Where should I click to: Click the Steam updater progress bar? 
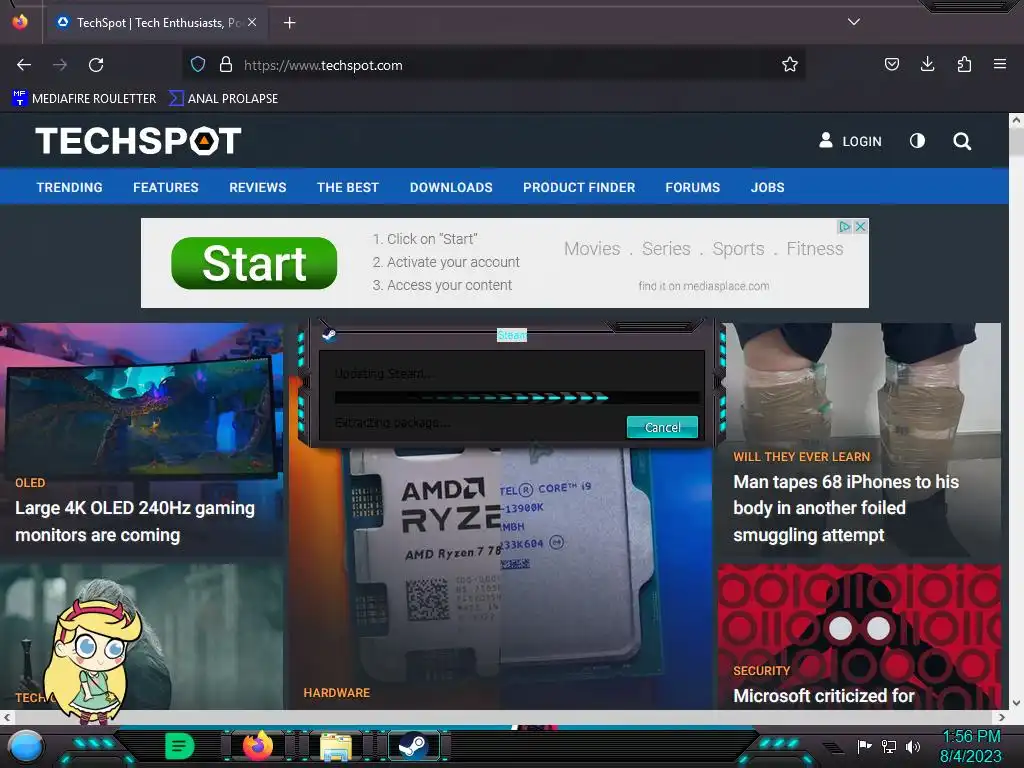(517, 397)
